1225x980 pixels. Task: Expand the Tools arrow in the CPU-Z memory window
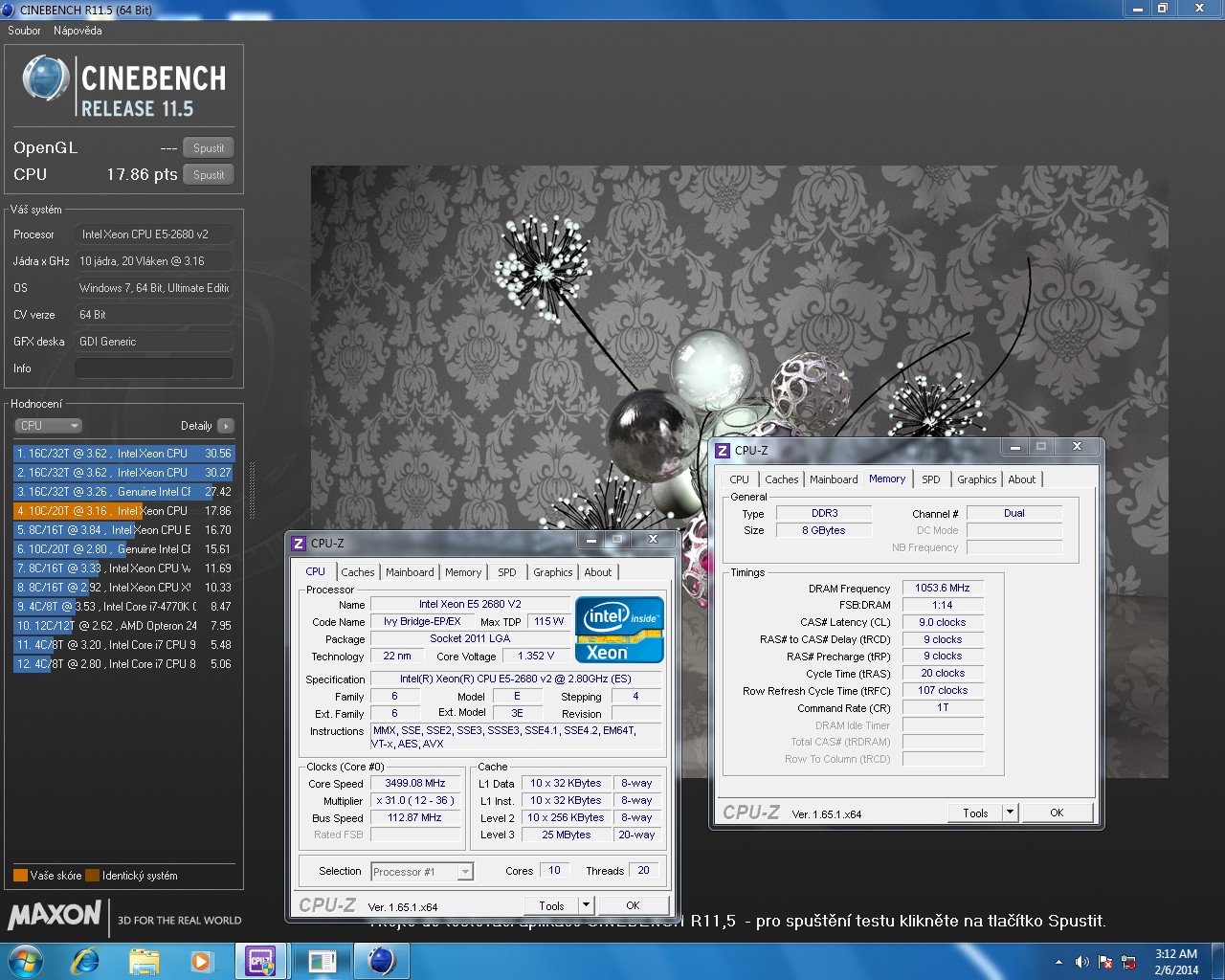pyautogui.click(x=1010, y=813)
